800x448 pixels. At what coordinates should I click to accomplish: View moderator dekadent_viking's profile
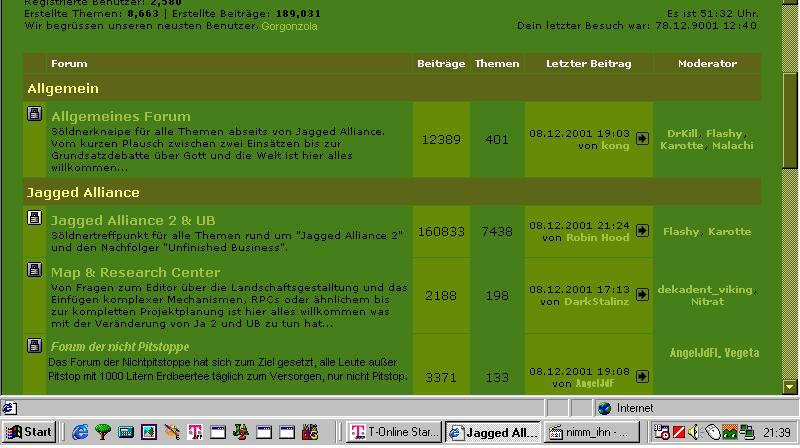(705, 290)
